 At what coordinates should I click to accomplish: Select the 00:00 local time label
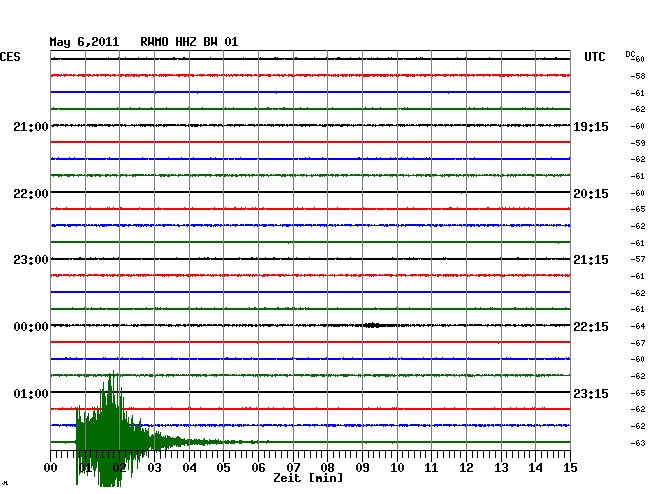pos(31,327)
